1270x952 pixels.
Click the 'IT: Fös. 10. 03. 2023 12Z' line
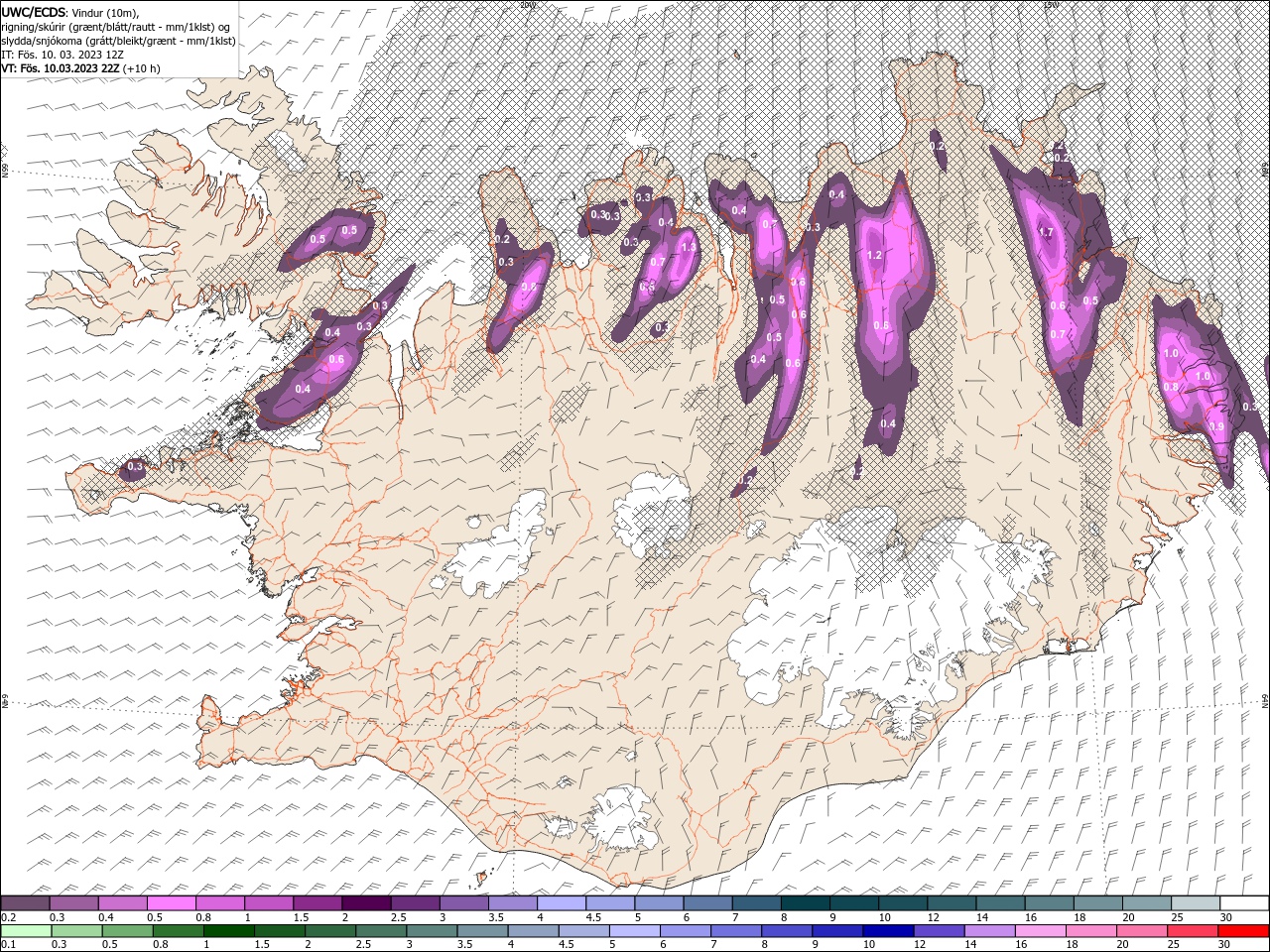tap(63, 55)
